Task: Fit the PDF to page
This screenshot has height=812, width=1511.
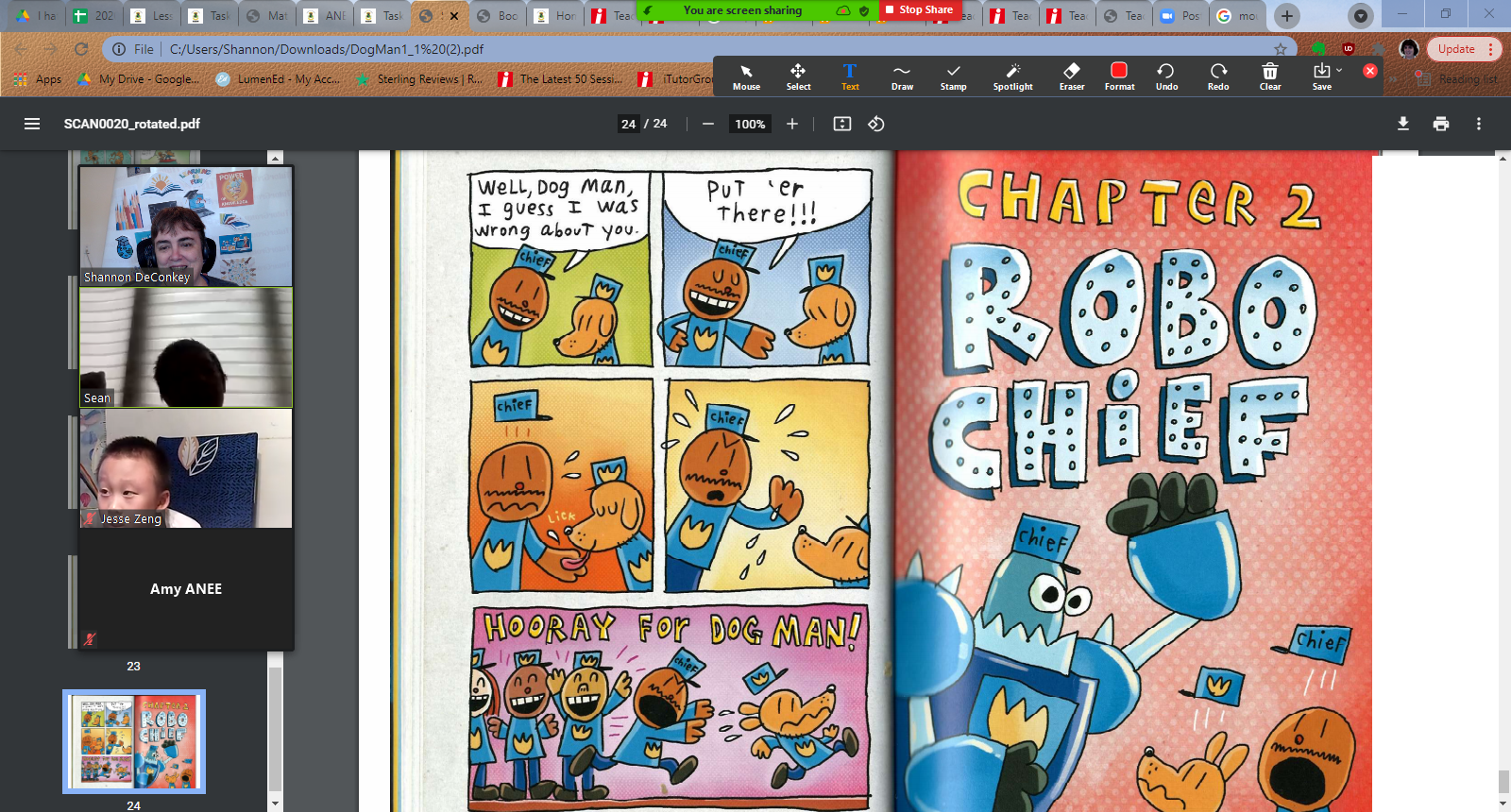Action: [842, 124]
